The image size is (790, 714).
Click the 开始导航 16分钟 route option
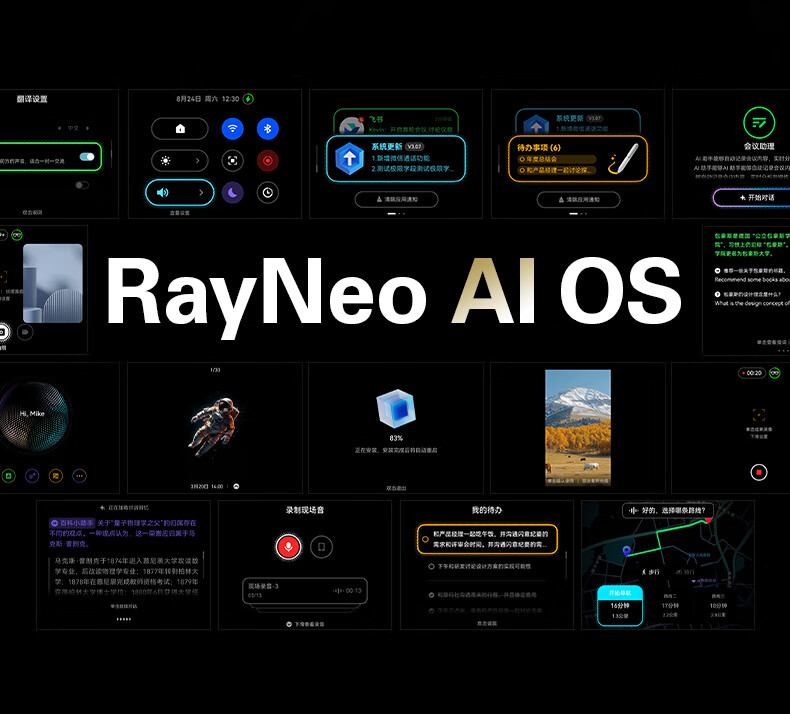coord(620,606)
